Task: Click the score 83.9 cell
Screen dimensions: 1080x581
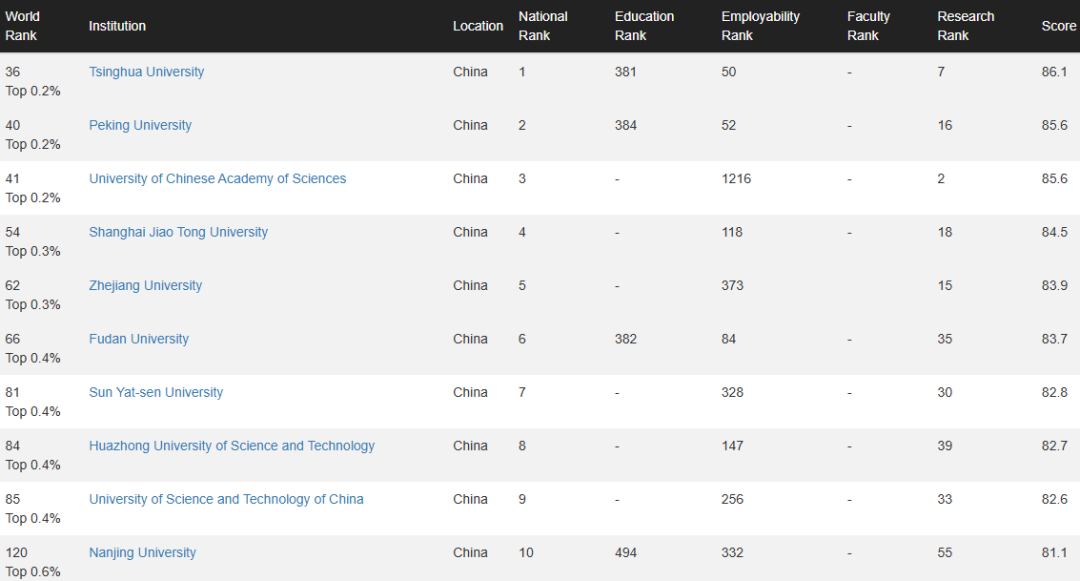Action: point(1054,286)
